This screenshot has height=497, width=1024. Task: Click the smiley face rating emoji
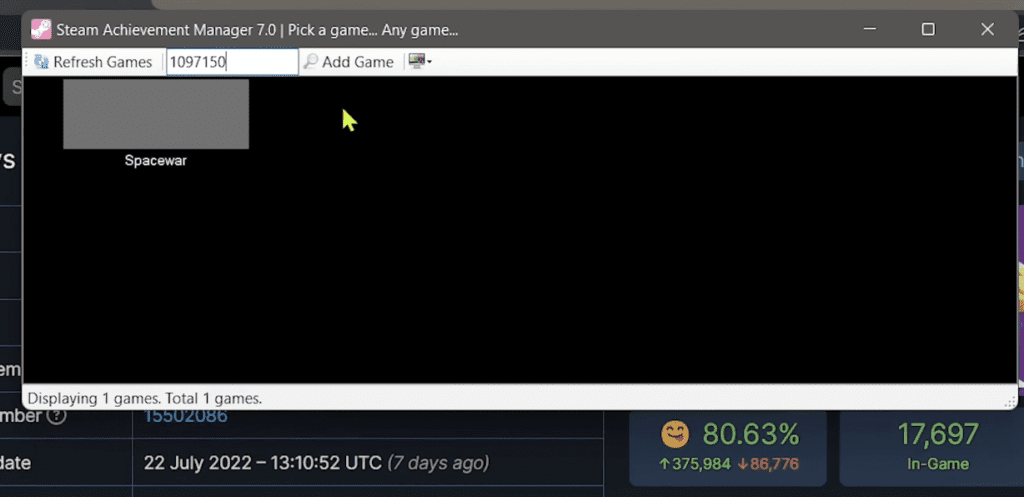(x=675, y=434)
